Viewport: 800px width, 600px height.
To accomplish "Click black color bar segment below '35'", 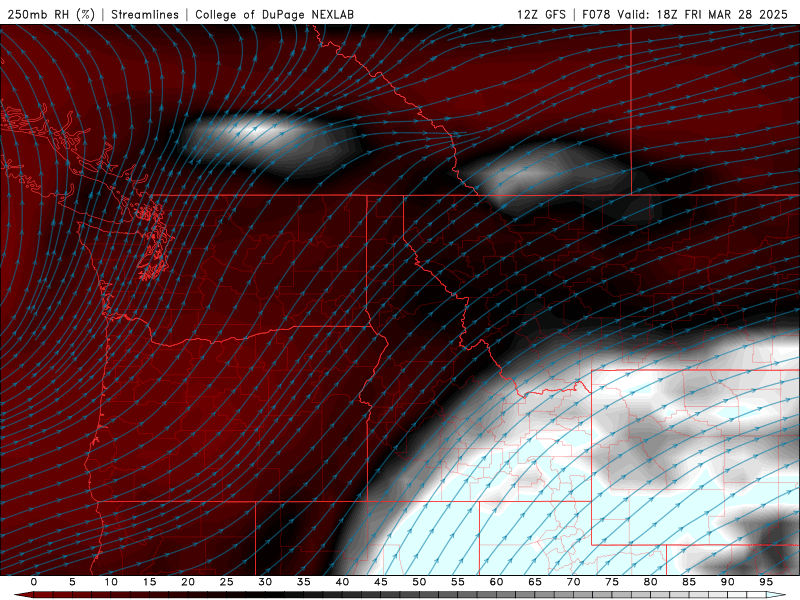I will [303, 595].
